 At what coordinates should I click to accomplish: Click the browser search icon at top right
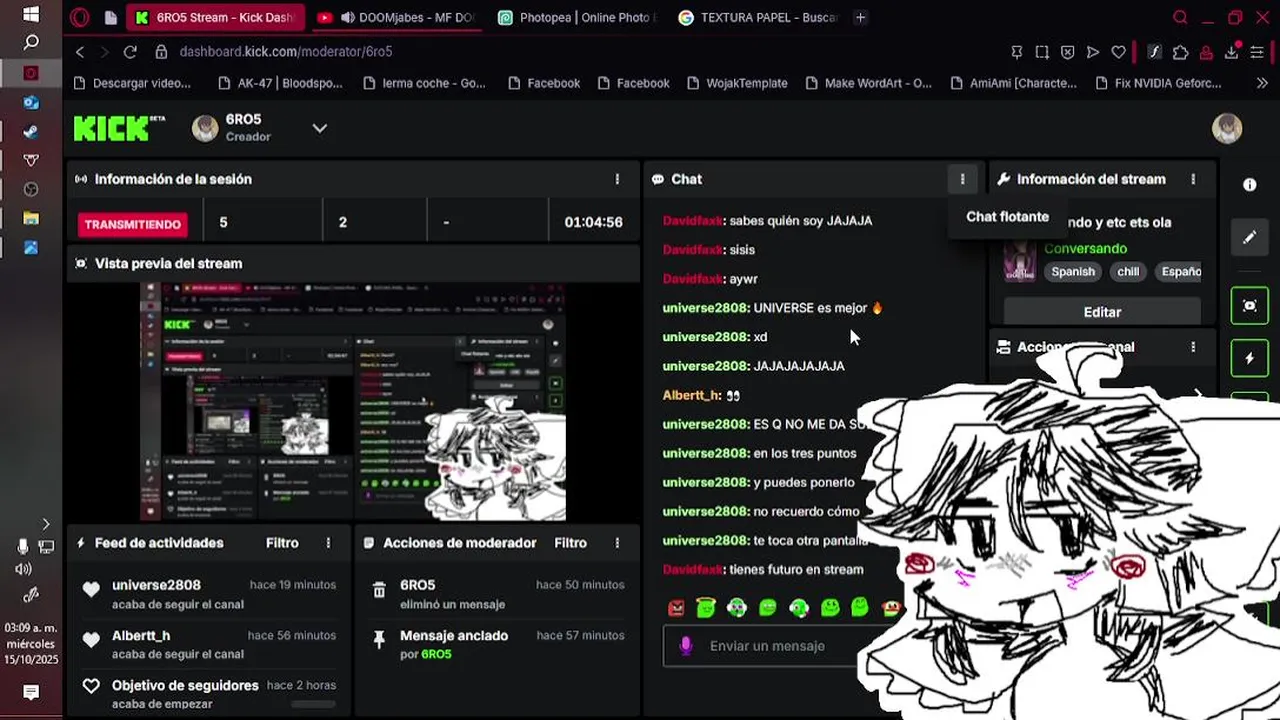(x=1180, y=17)
